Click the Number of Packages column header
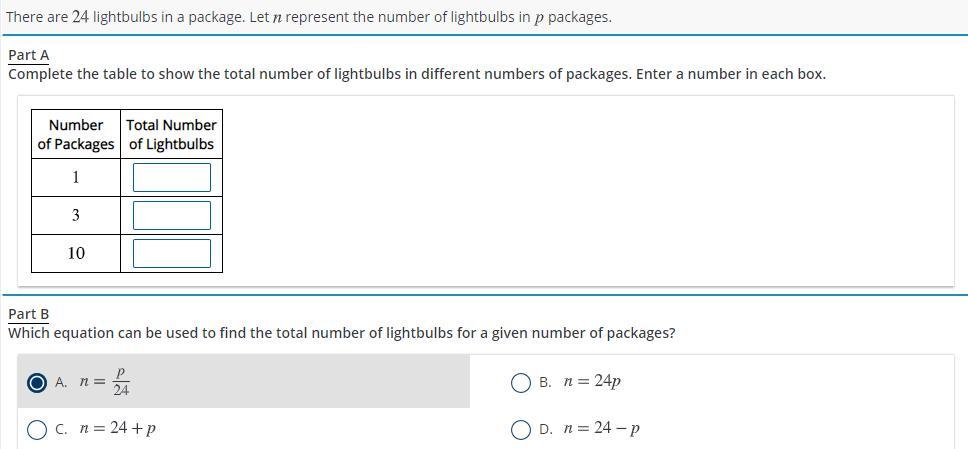 pos(76,135)
